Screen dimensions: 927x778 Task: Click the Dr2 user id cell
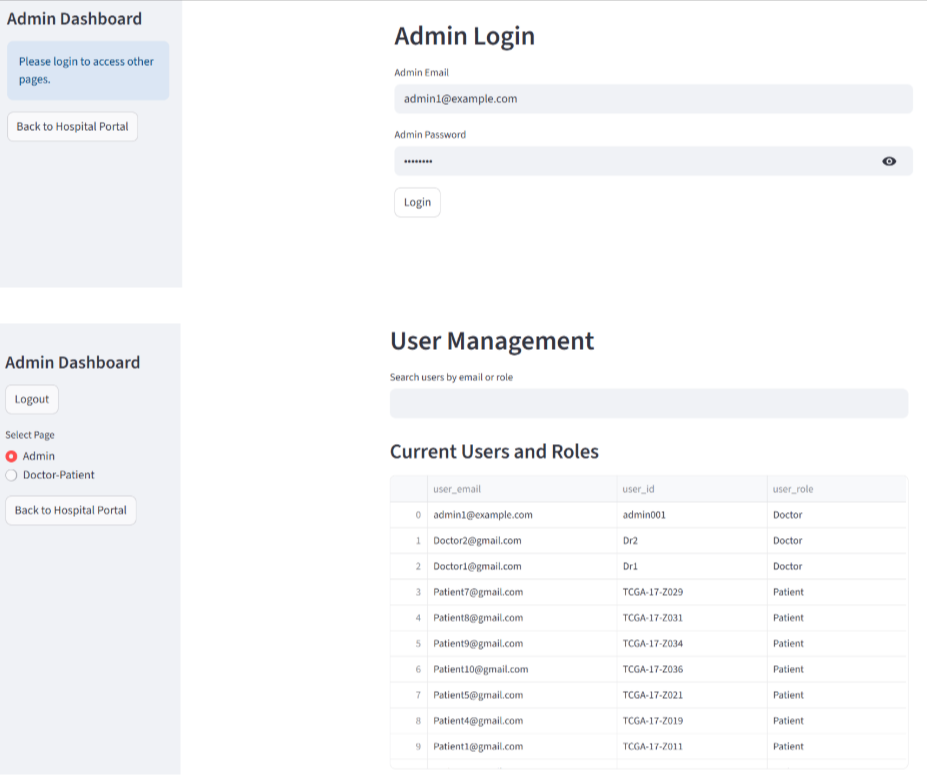coord(692,540)
